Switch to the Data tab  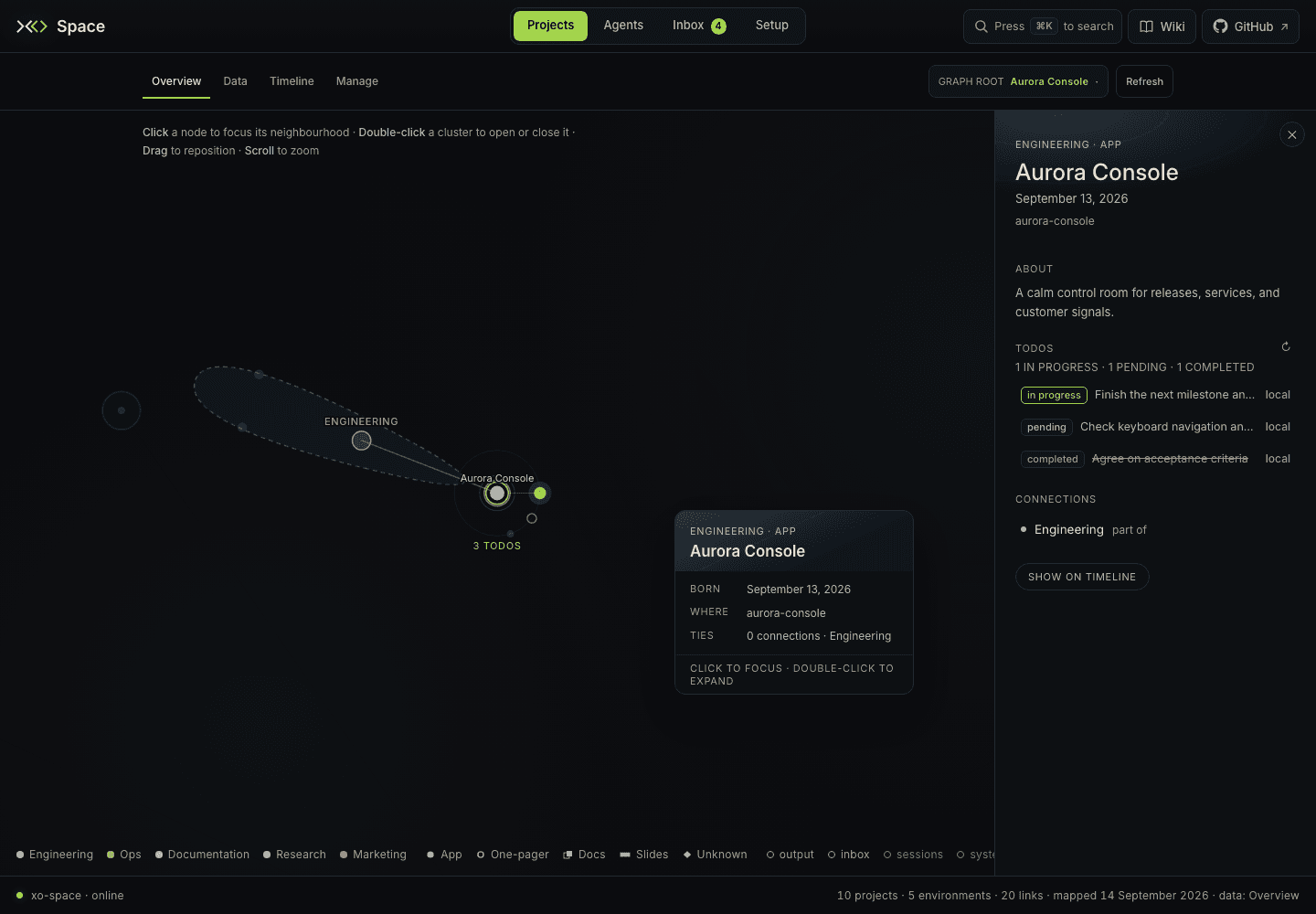(236, 81)
